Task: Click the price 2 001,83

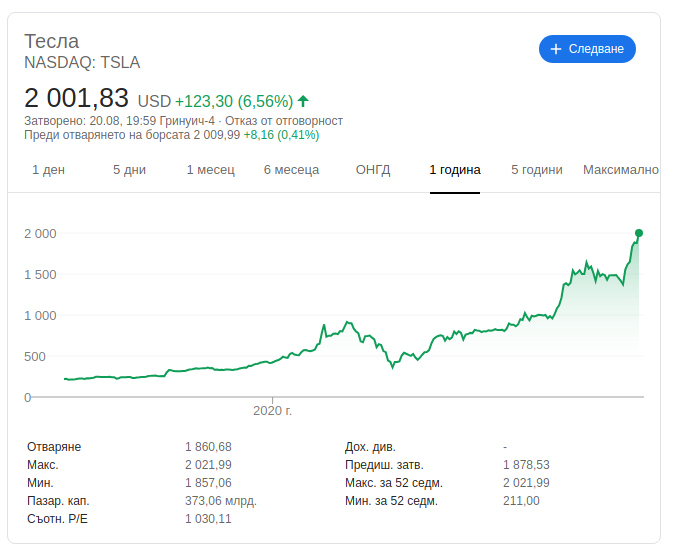Action: (x=76, y=98)
